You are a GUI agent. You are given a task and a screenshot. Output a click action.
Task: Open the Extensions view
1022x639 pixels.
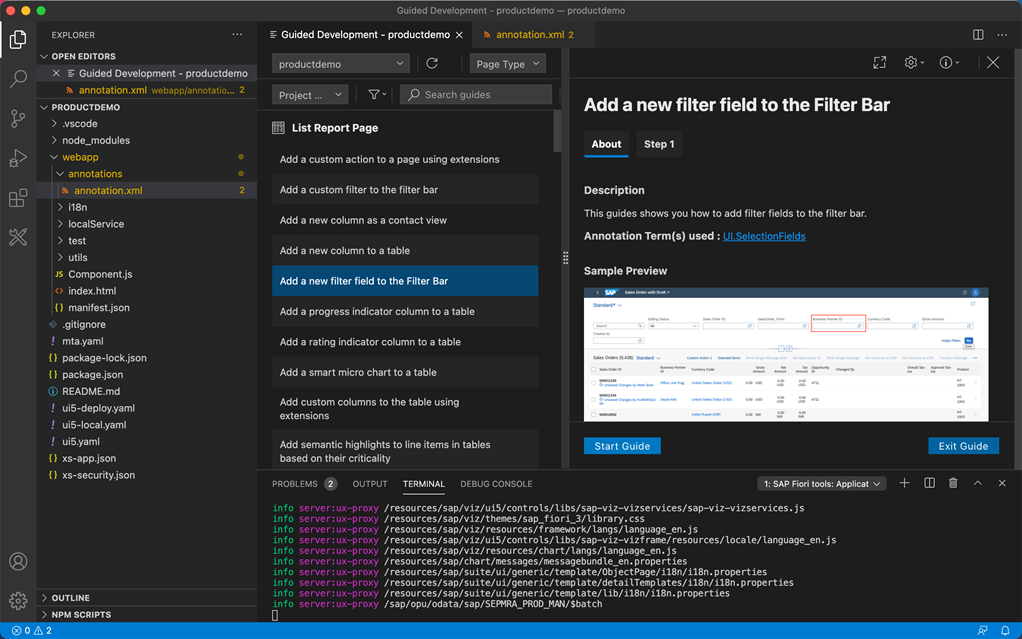pyautogui.click(x=18, y=198)
